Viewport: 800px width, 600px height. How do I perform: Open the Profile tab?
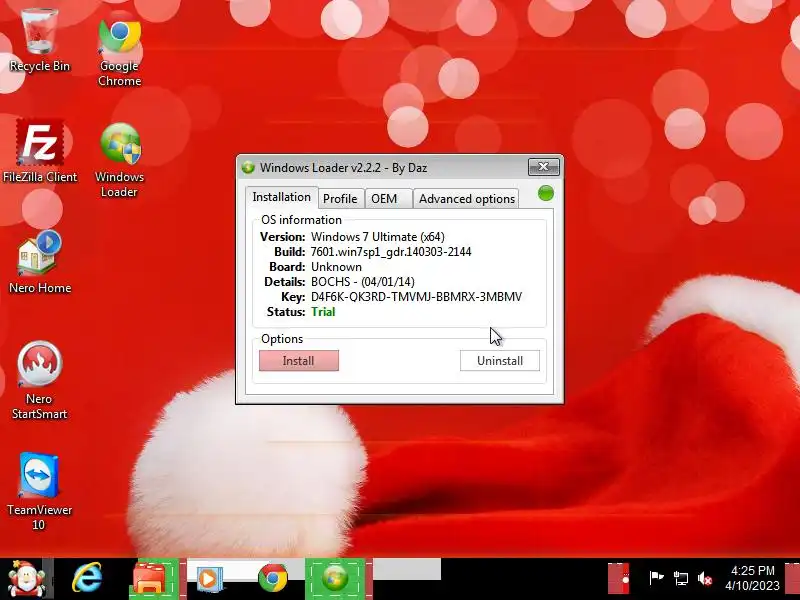(x=340, y=198)
